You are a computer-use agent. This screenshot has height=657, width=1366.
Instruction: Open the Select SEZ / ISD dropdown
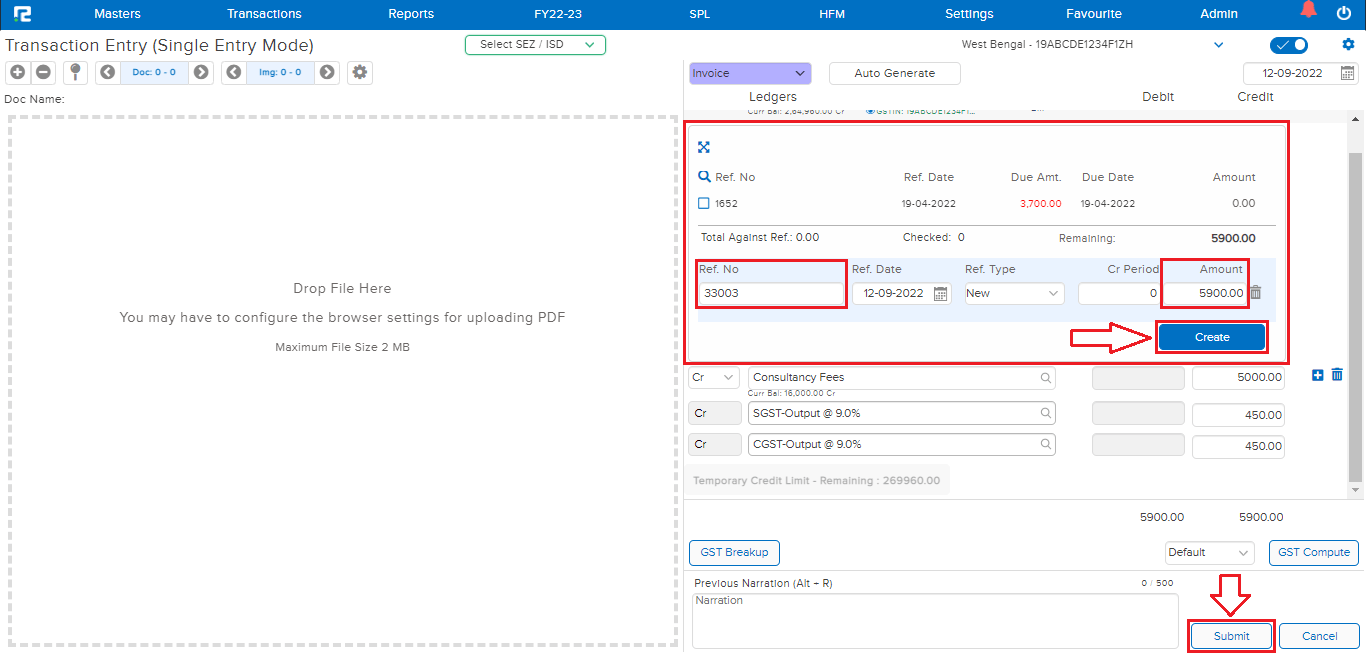point(535,45)
